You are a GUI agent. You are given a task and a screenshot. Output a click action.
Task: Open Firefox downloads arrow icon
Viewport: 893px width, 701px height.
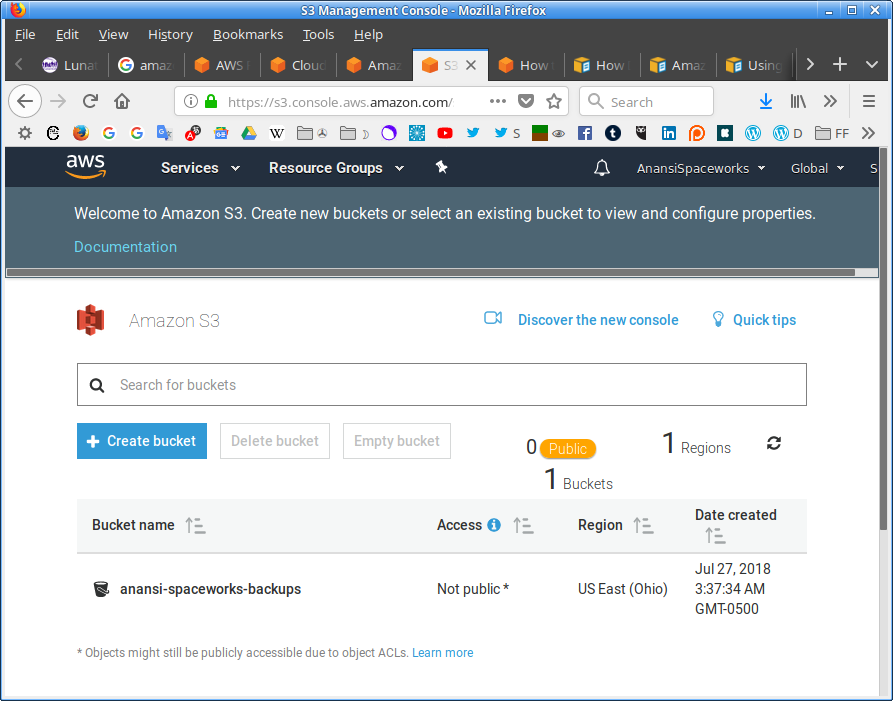pos(766,102)
